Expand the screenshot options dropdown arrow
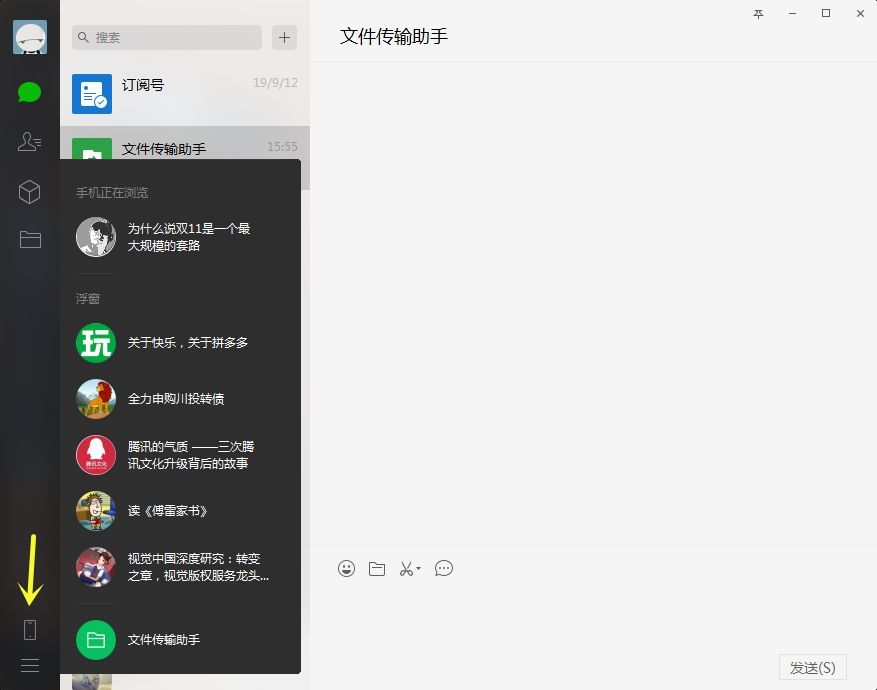877x690 pixels. [x=418, y=569]
